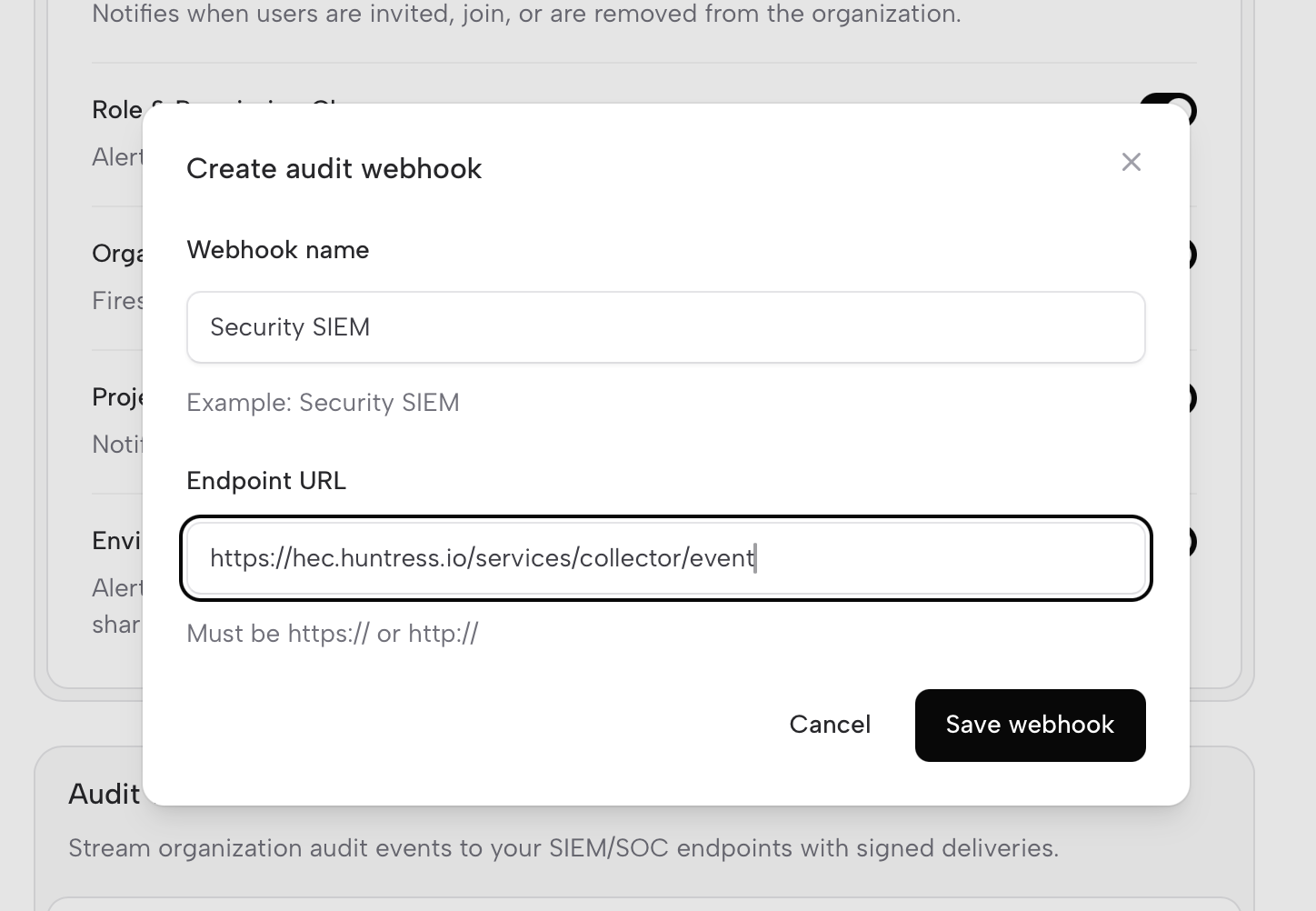Click the Webhook name input field
The image size is (1316, 911).
[665, 327]
